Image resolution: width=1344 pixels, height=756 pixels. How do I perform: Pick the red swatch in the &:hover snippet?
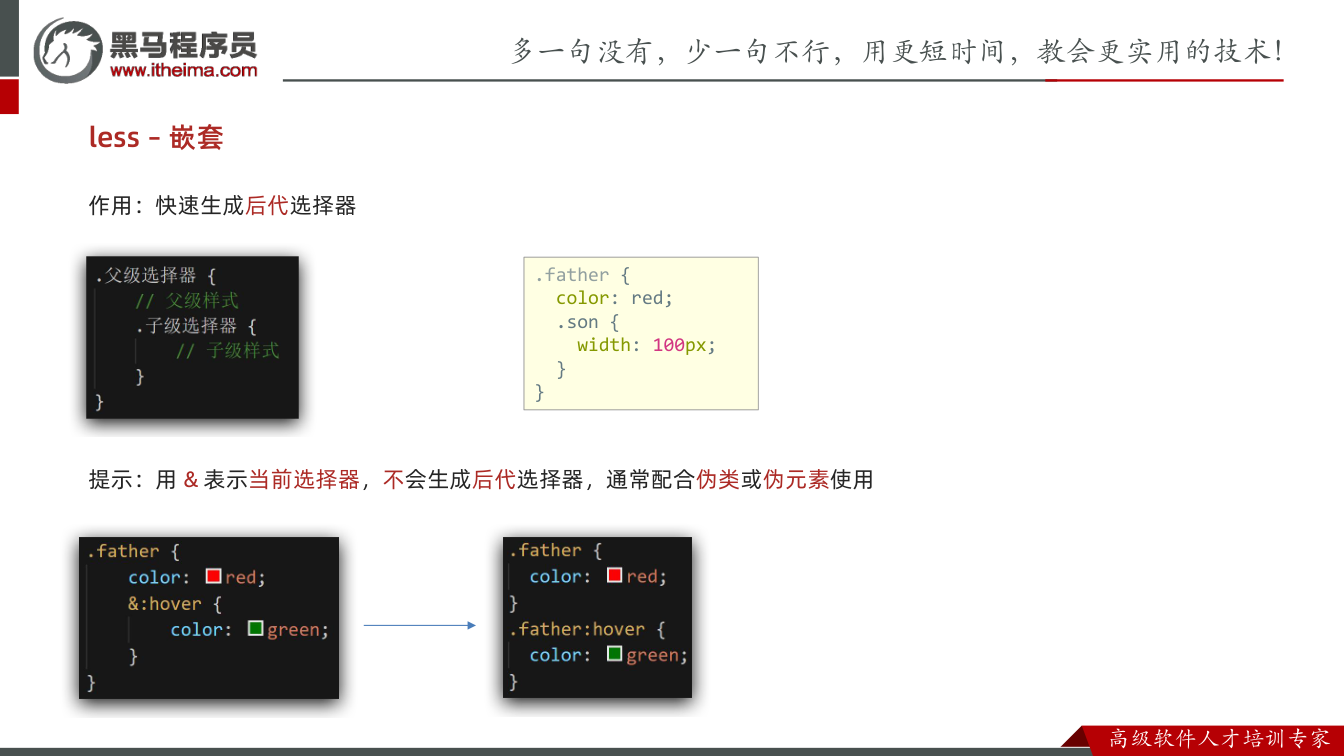click(213, 576)
